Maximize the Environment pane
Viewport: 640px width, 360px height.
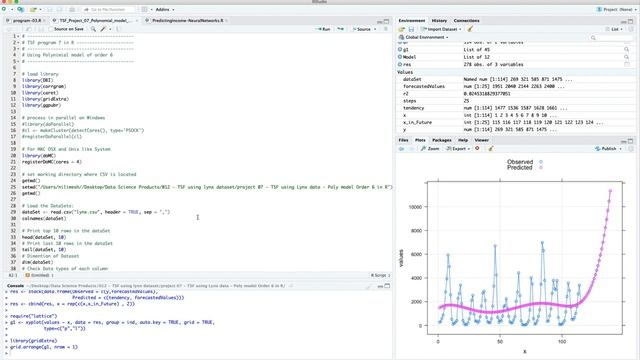tap(631, 21)
